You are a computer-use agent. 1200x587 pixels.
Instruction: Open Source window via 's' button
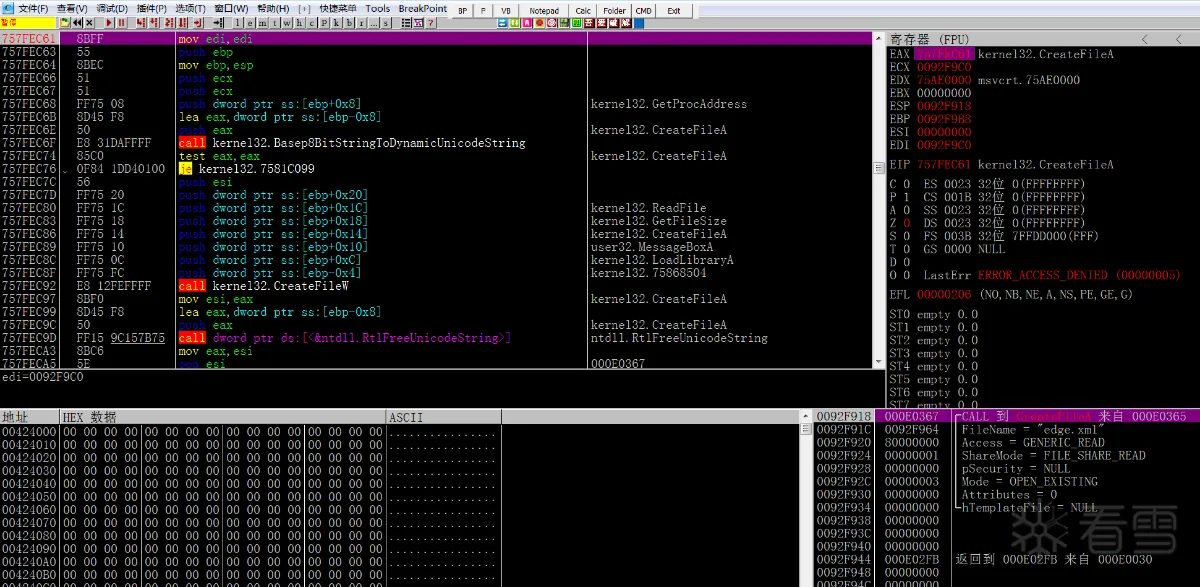[386, 22]
